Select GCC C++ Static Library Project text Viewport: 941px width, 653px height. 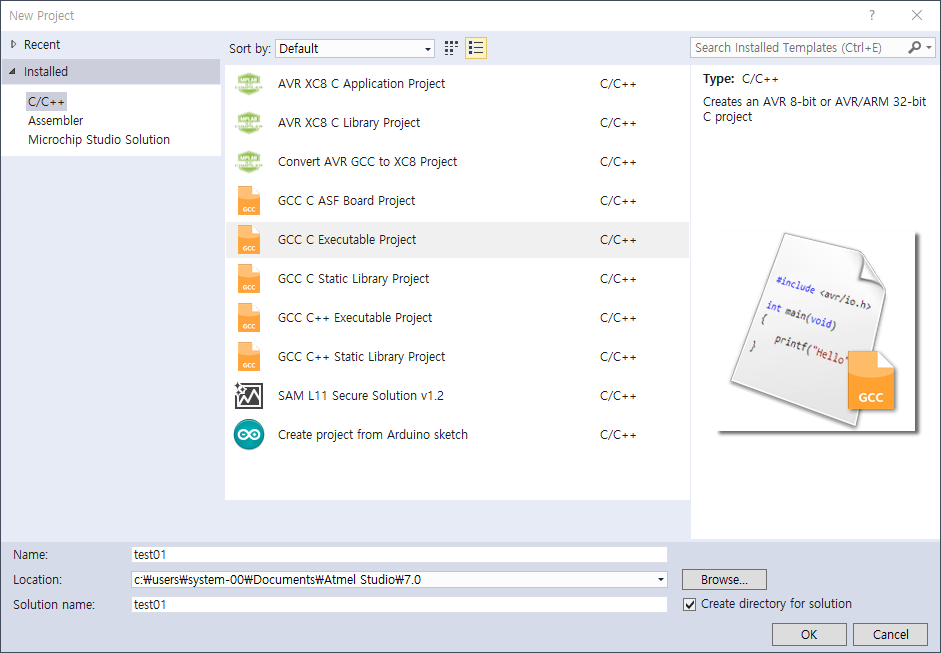coord(361,357)
